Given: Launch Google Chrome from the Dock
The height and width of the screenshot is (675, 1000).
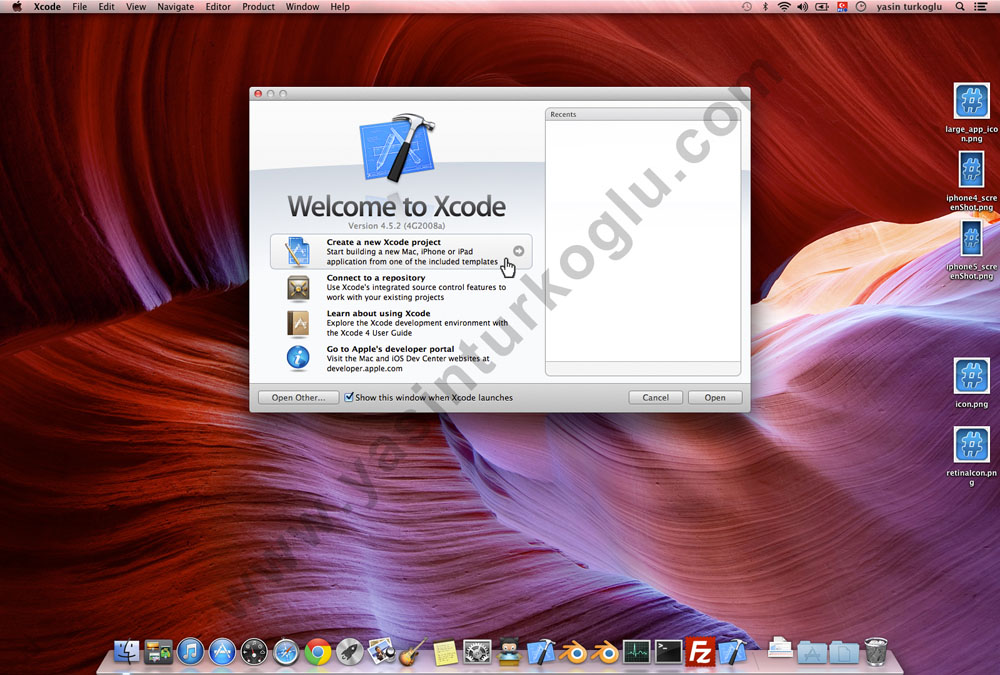Looking at the screenshot, I should click(318, 652).
